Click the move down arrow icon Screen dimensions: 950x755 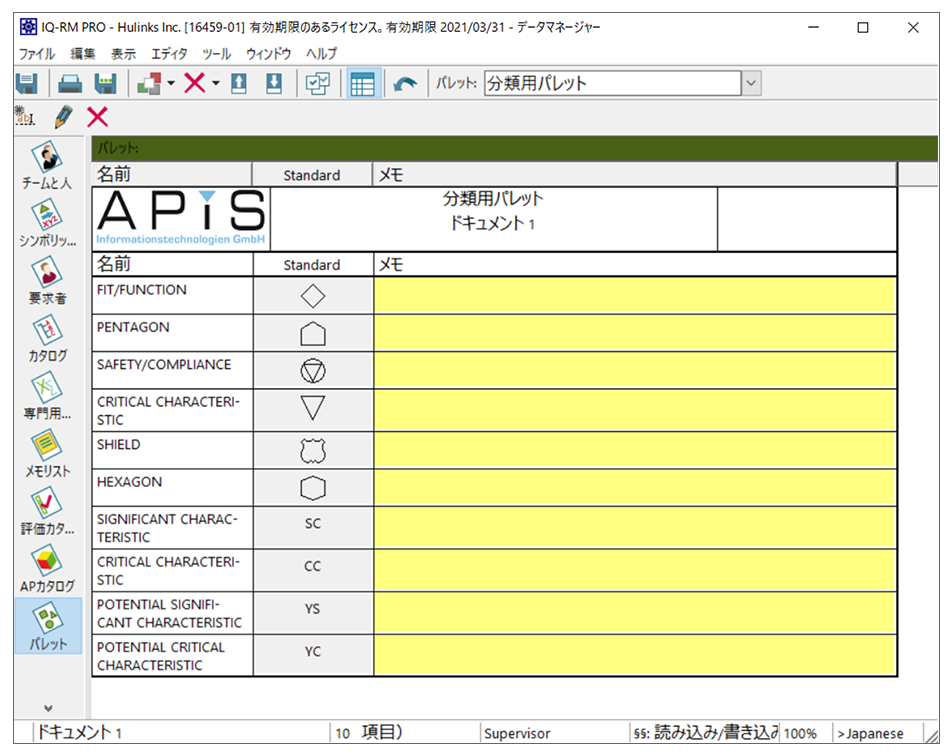[x=274, y=84]
